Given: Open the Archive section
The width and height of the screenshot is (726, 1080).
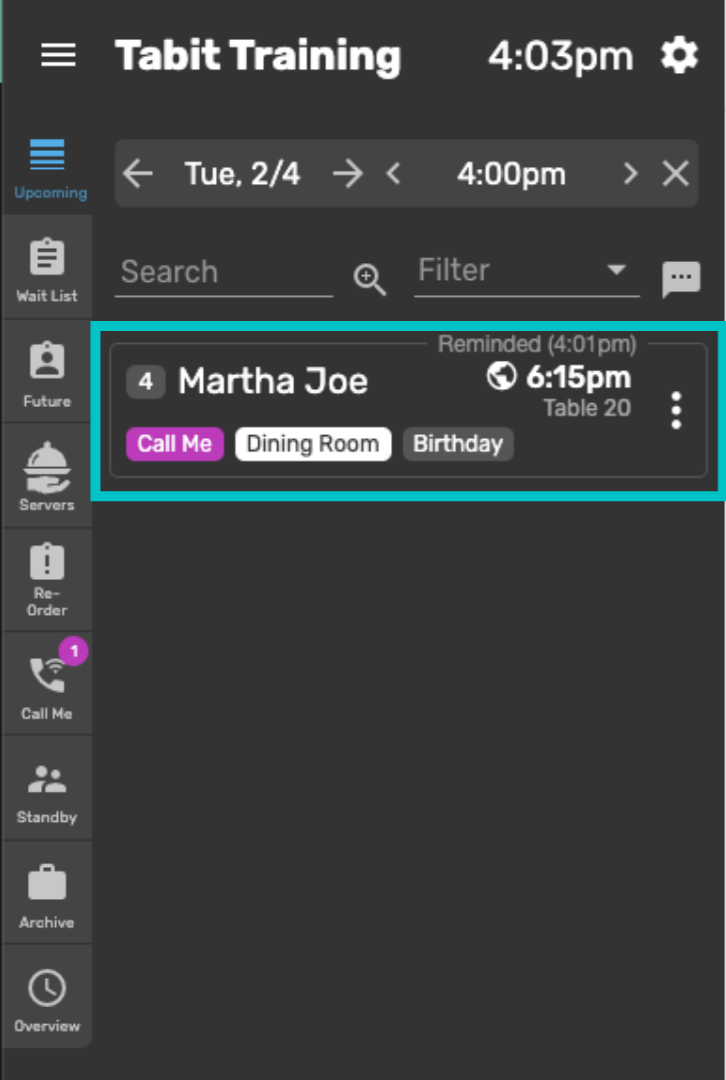Looking at the screenshot, I should 48,893.
